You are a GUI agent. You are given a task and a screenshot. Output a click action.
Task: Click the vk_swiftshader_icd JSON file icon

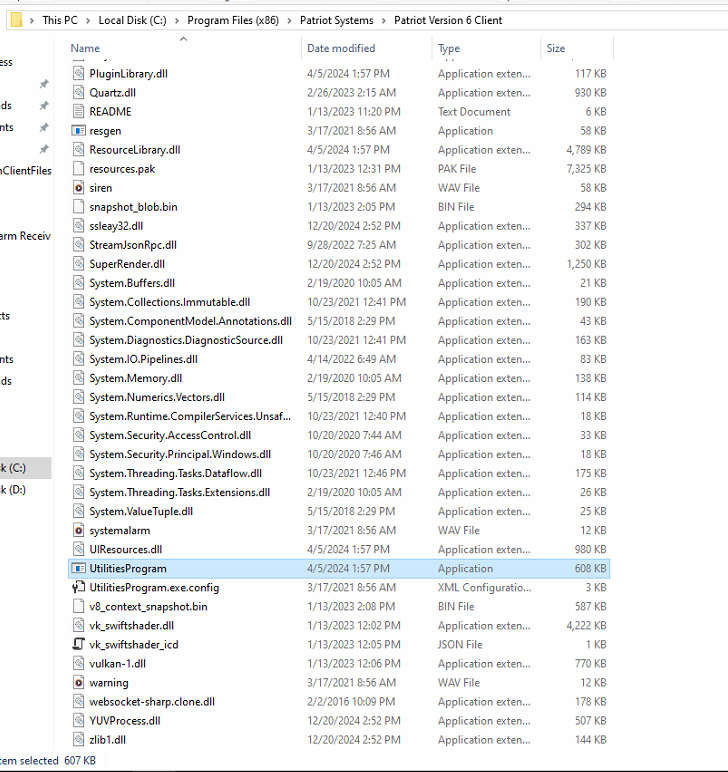pyautogui.click(x=79, y=644)
